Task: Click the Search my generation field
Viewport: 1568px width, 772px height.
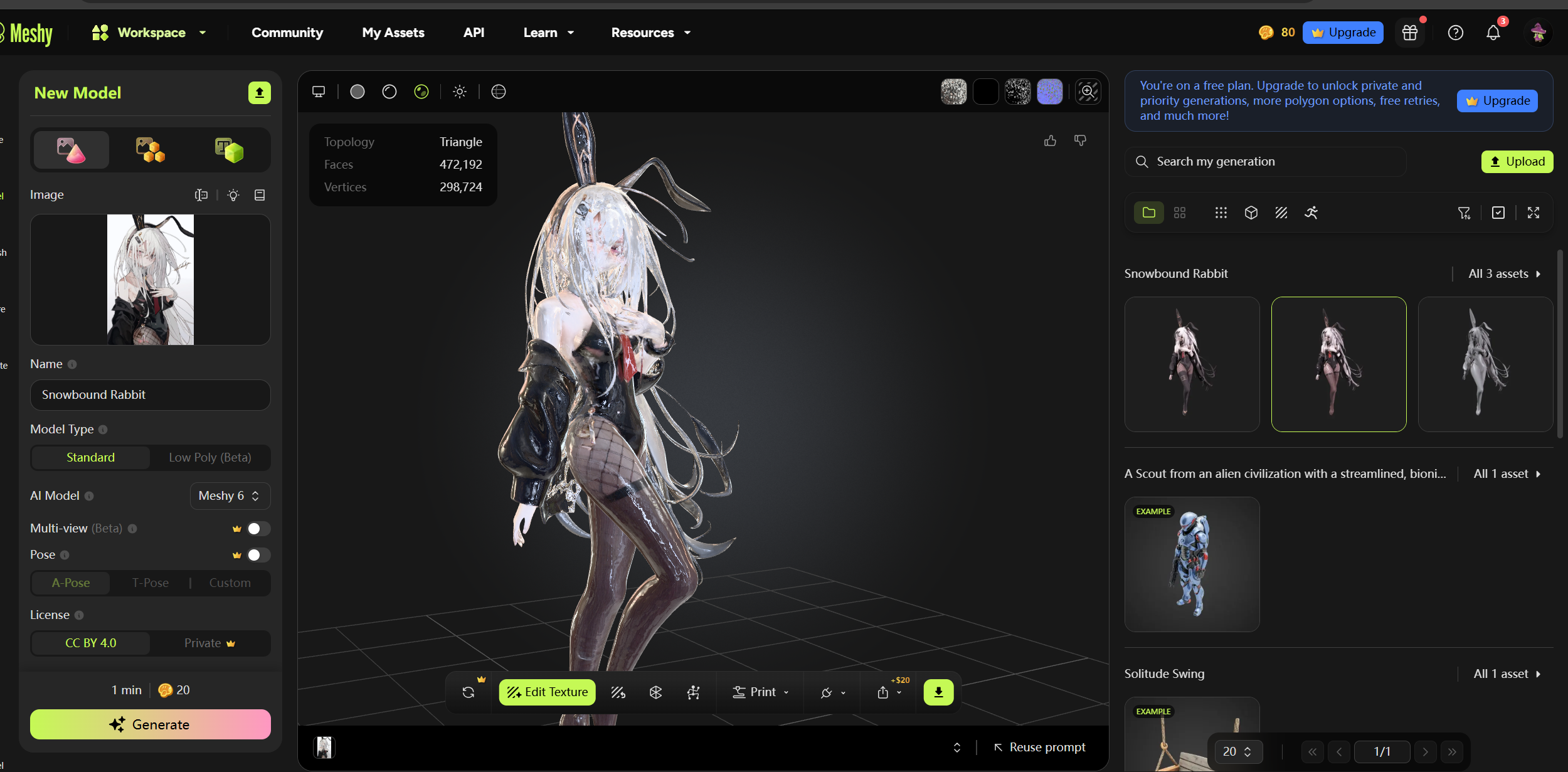Action: (x=1267, y=162)
